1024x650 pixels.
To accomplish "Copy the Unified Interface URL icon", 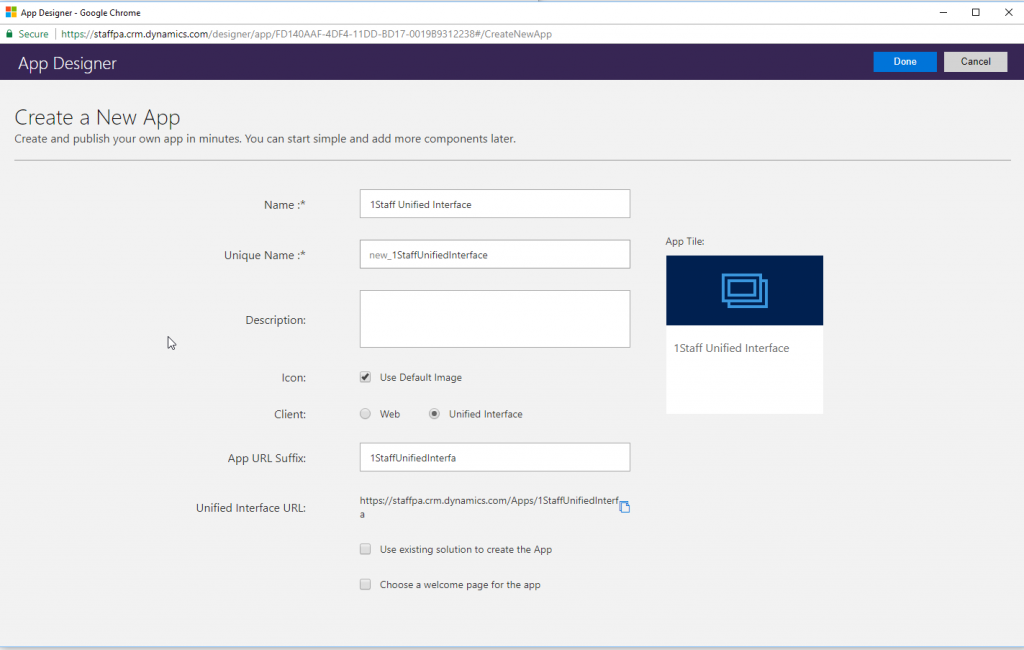I will [x=624, y=507].
